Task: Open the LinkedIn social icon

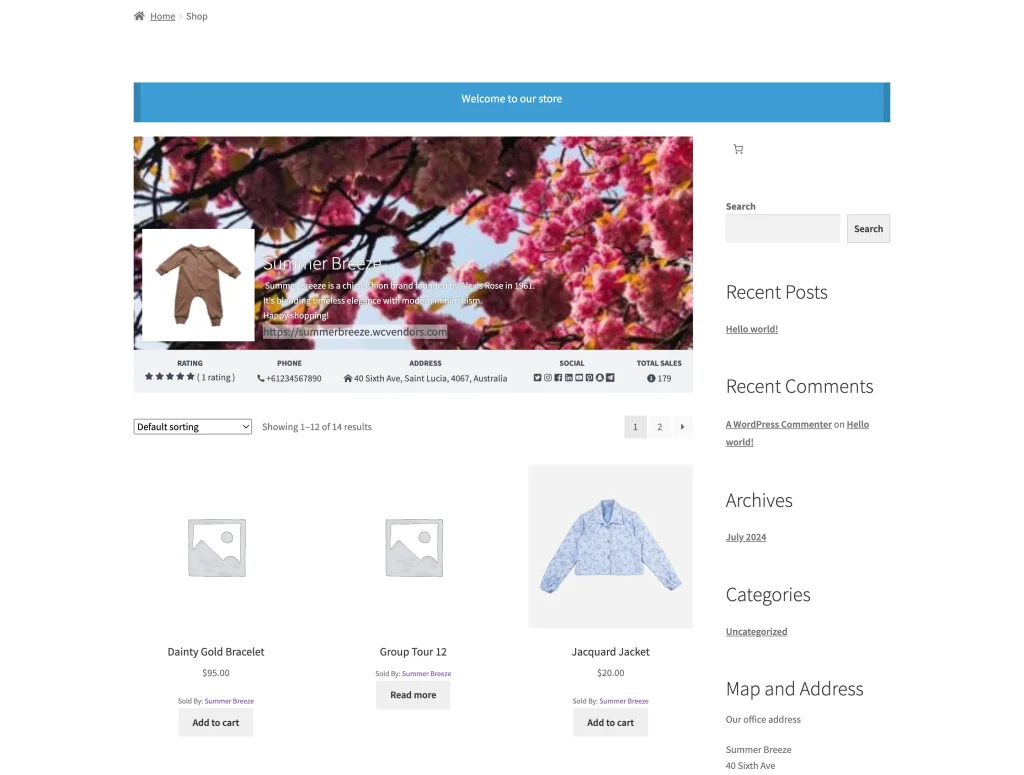Action: tap(569, 377)
